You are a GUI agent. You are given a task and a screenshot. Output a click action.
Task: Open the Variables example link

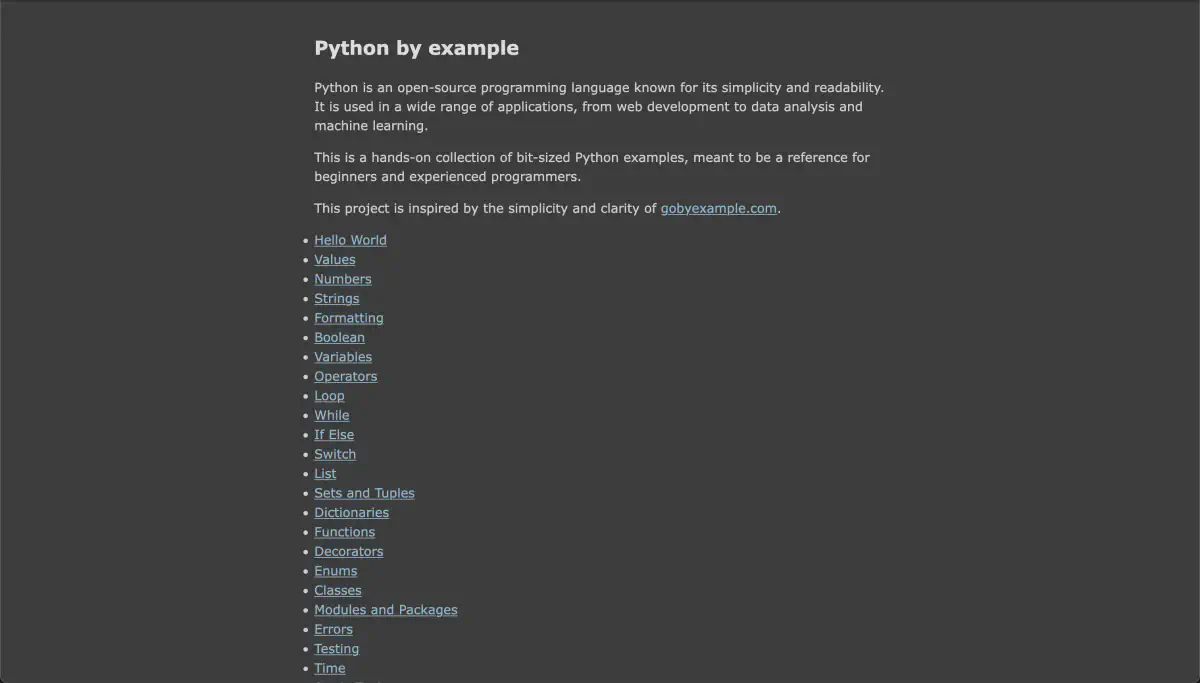pyautogui.click(x=342, y=357)
